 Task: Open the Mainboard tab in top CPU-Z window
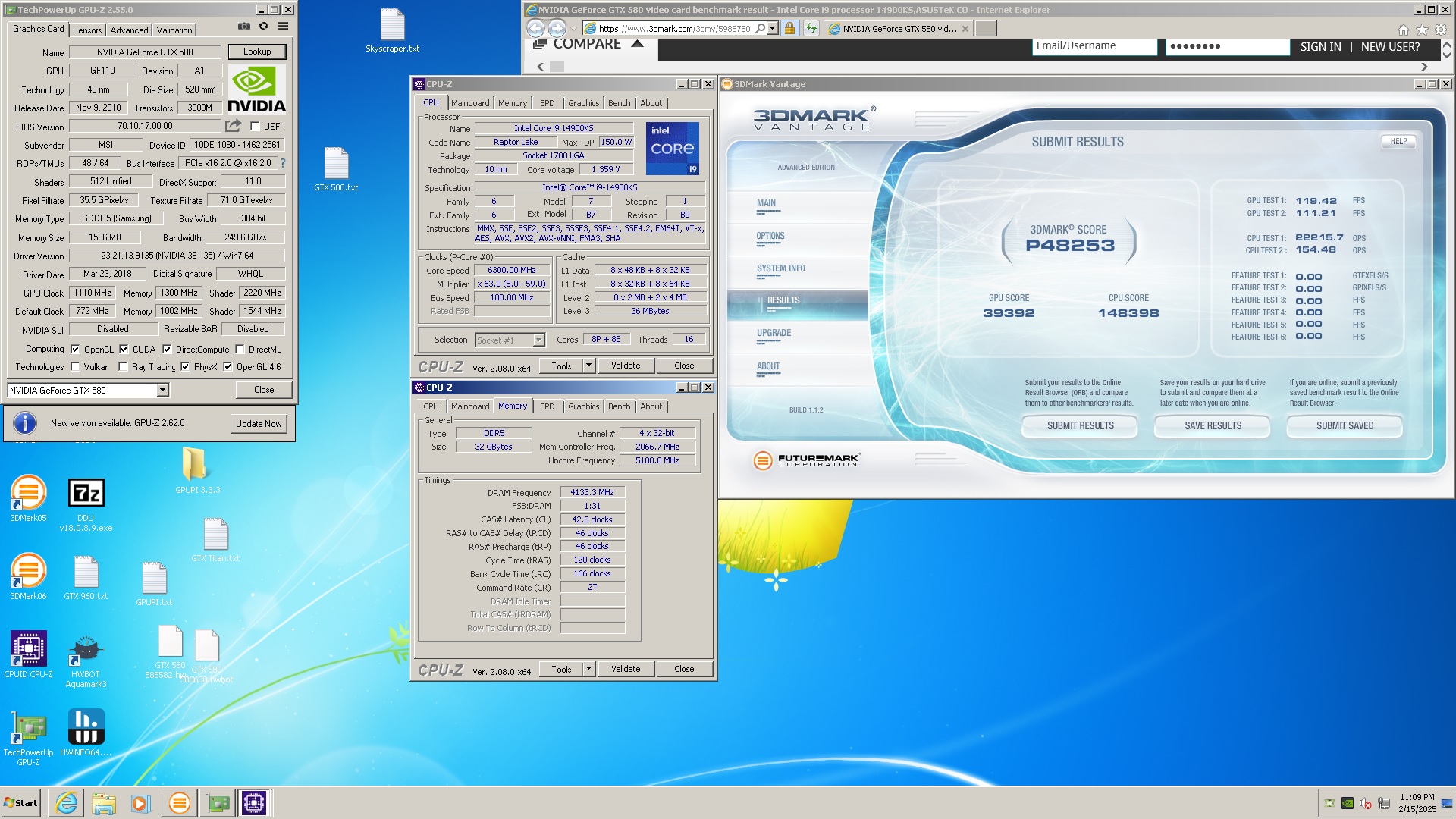click(470, 103)
